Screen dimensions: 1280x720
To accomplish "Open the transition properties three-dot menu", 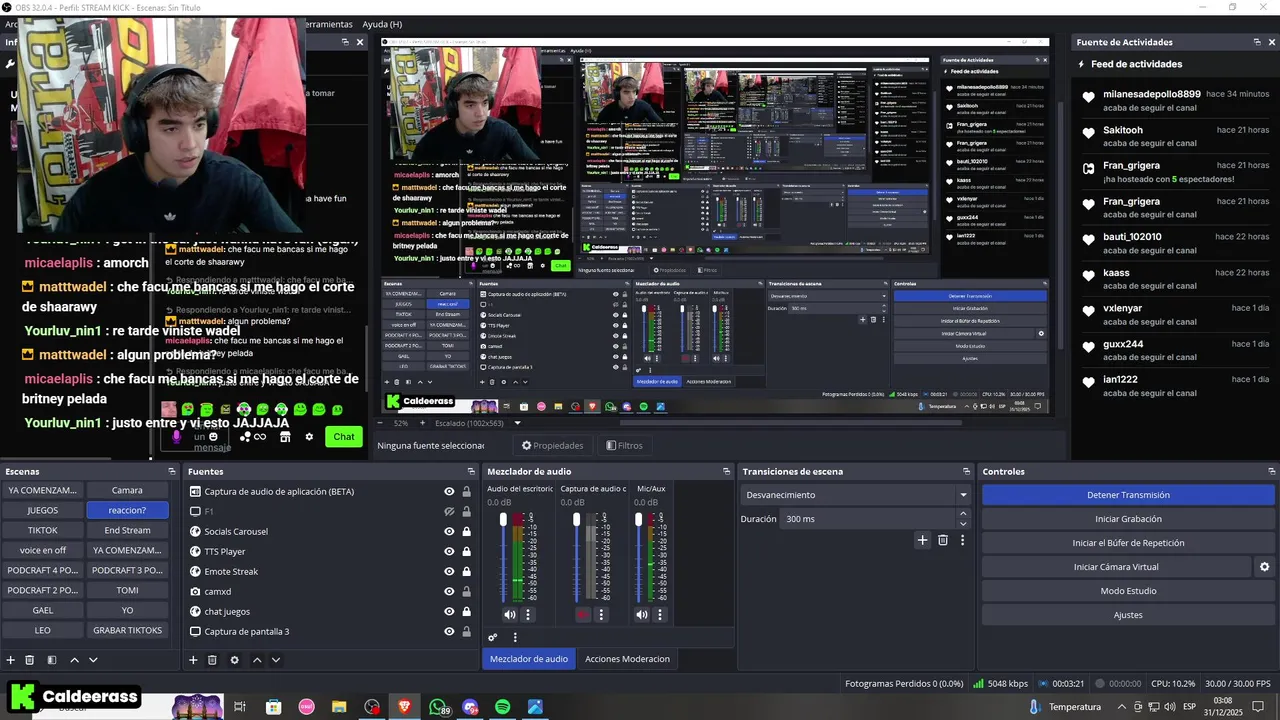I will point(963,540).
